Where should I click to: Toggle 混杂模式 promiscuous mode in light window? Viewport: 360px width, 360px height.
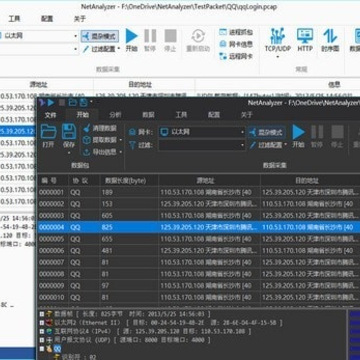coord(100,36)
